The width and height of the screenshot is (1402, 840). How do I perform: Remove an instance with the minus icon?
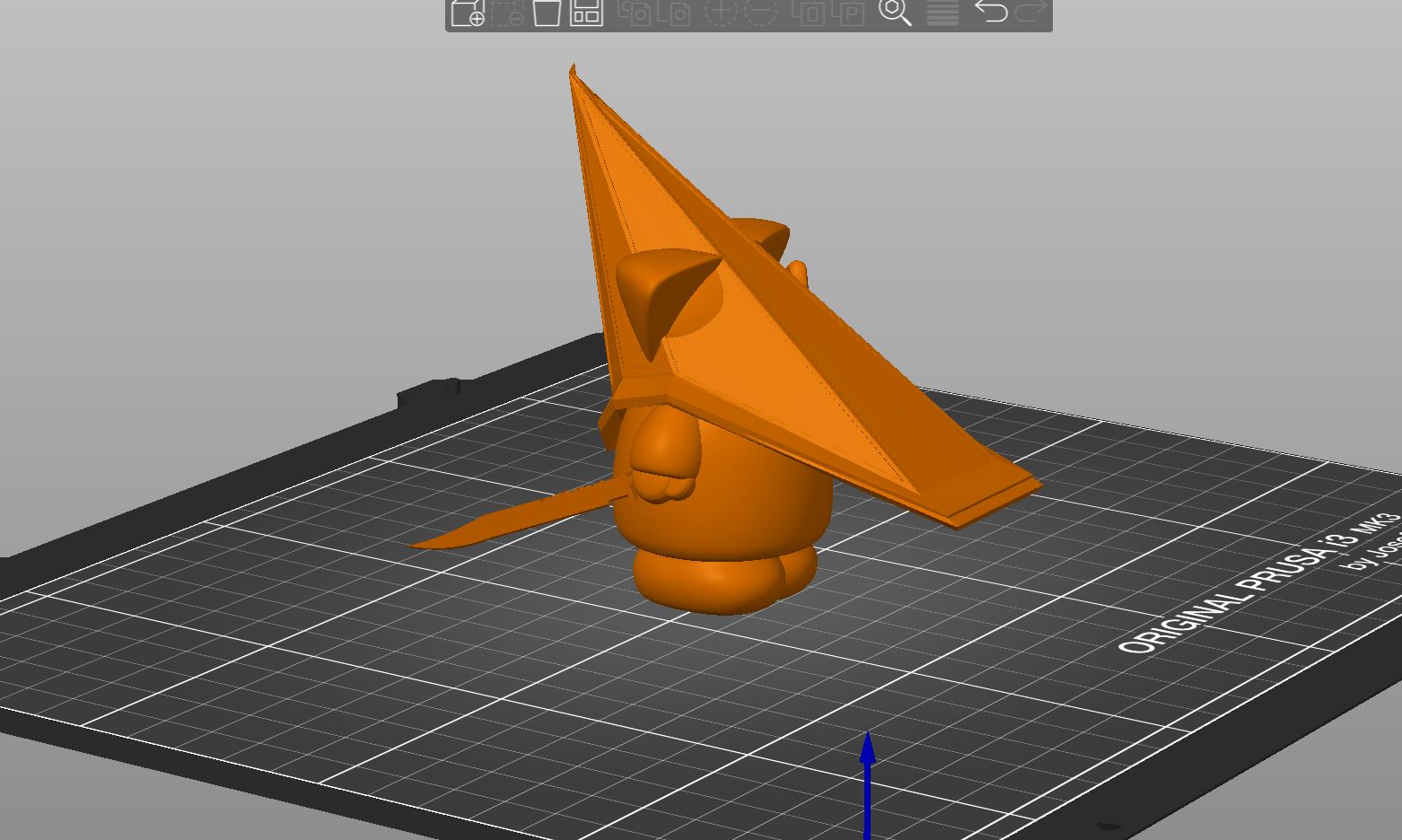coord(761,13)
